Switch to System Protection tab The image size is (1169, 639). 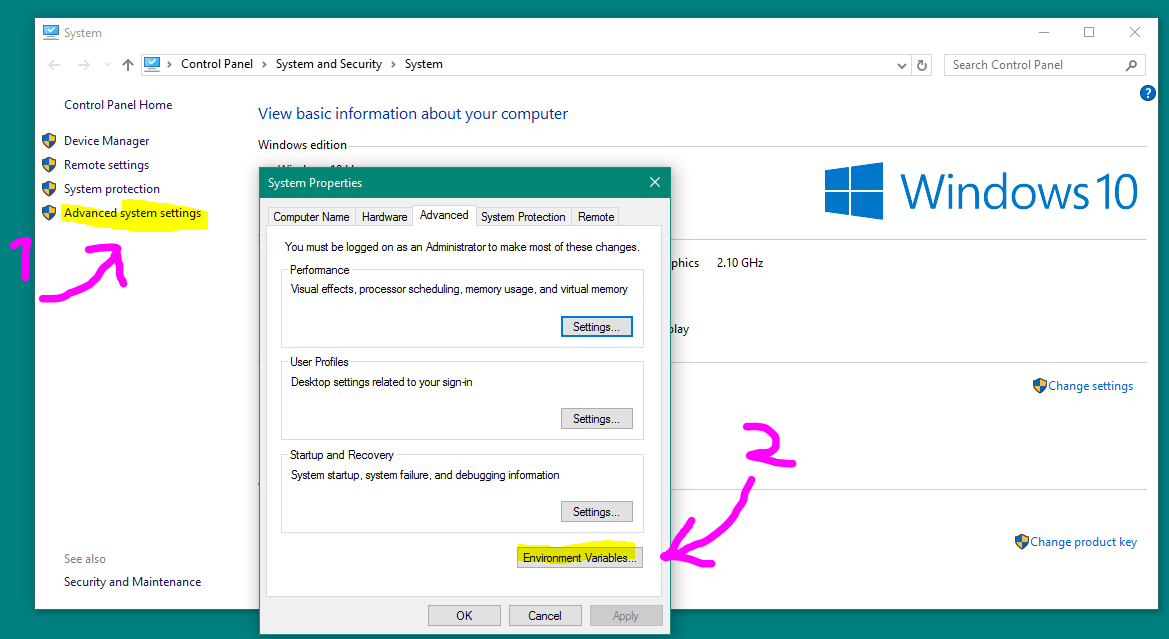pyautogui.click(x=523, y=217)
